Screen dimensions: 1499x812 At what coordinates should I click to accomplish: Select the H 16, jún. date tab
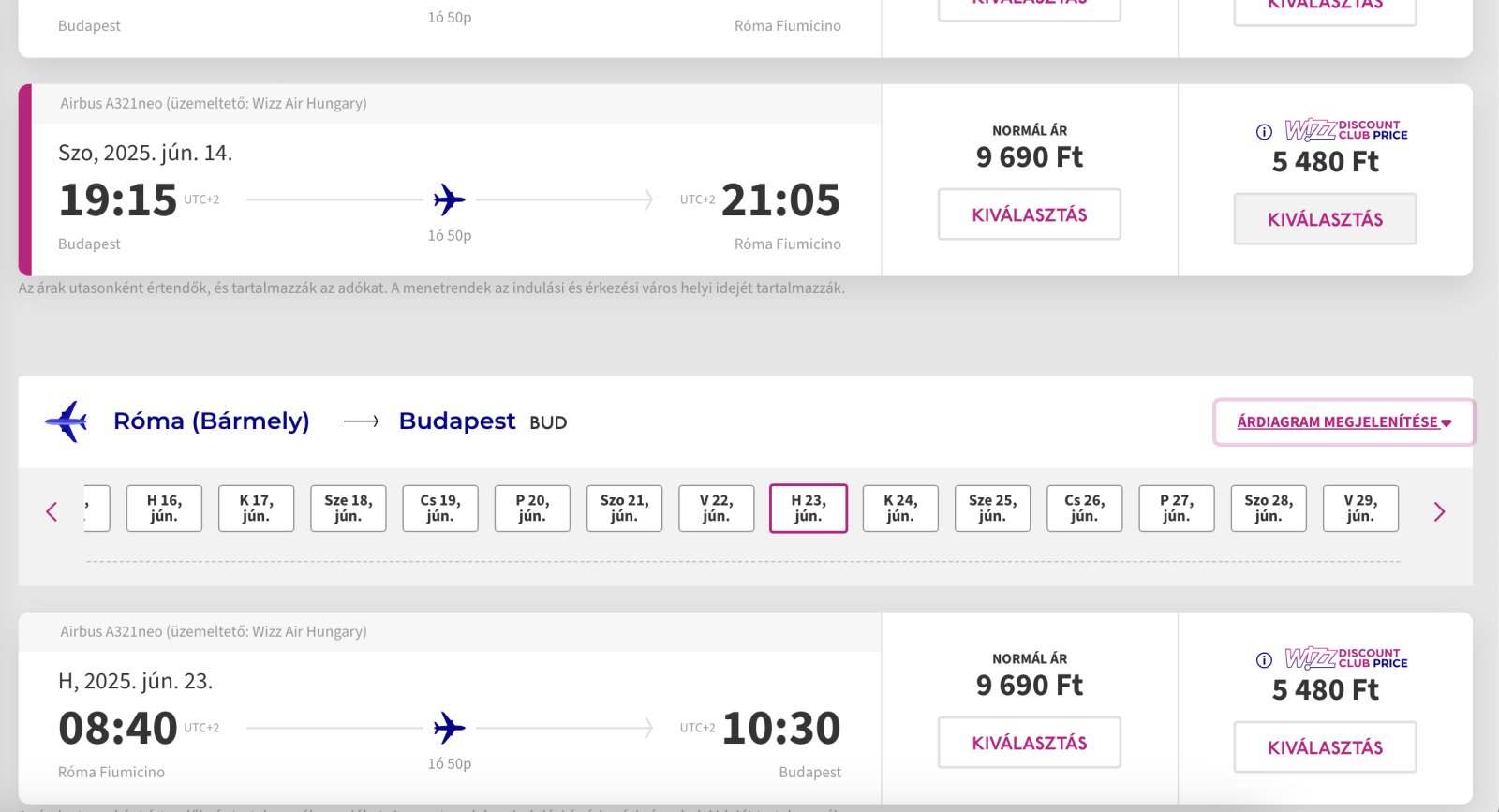164,509
